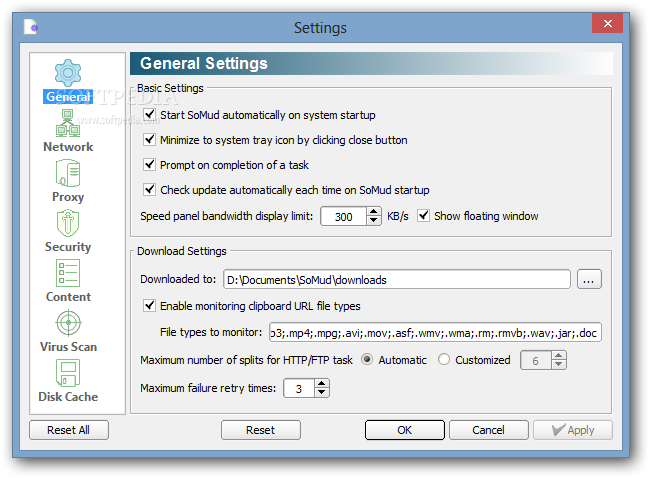650x478 pixels.
Task: Decrease the customized splits number
Action: [559, 364]
